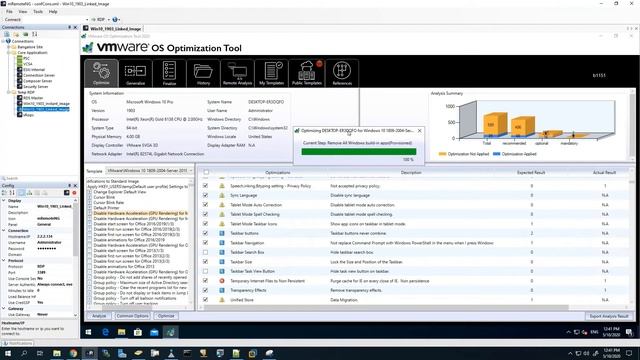640x360 pixels.
Task: Click the Optimization Applied legend swatch
Action: pos(496,154)
